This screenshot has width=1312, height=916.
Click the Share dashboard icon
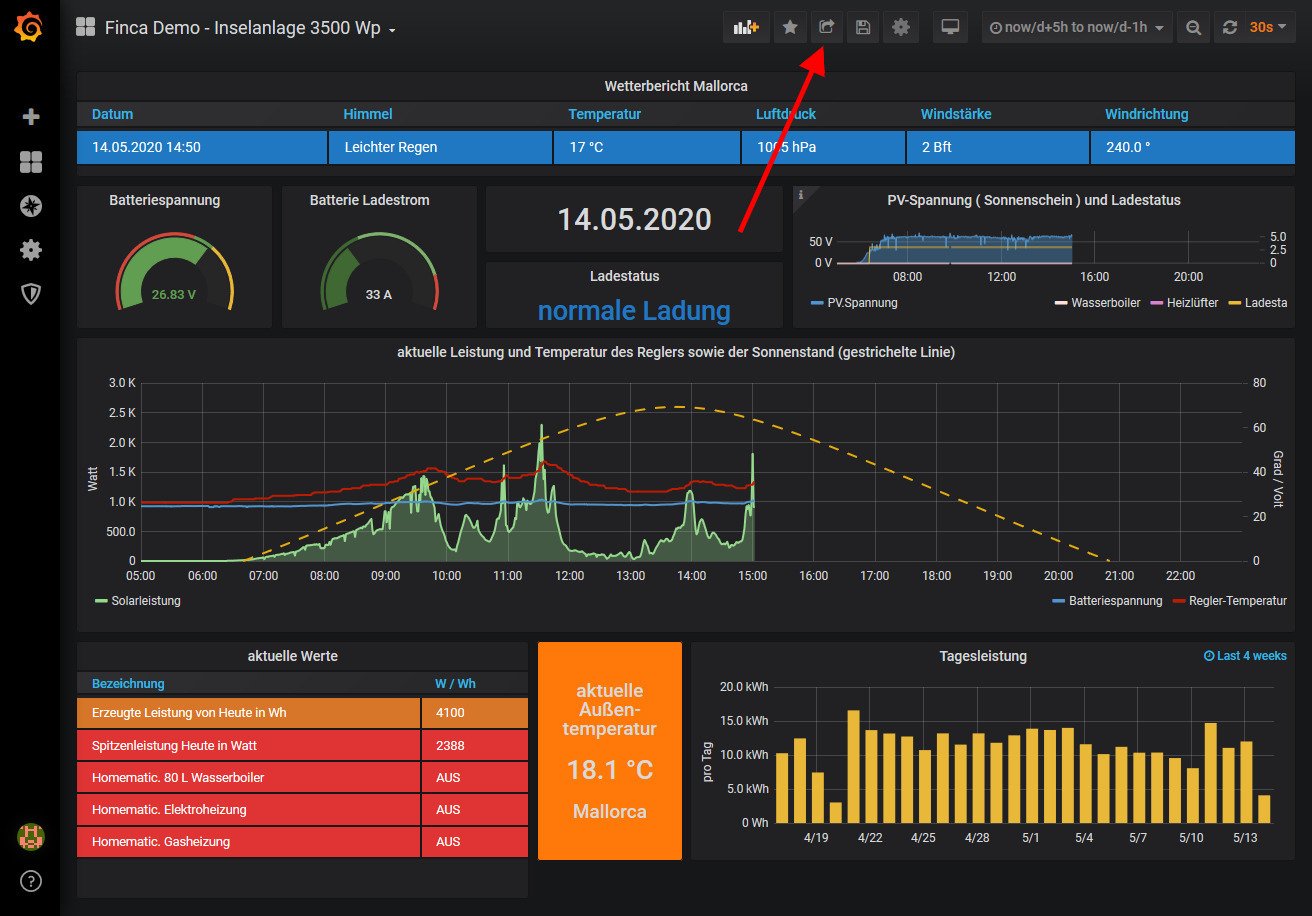click(826, 28)
